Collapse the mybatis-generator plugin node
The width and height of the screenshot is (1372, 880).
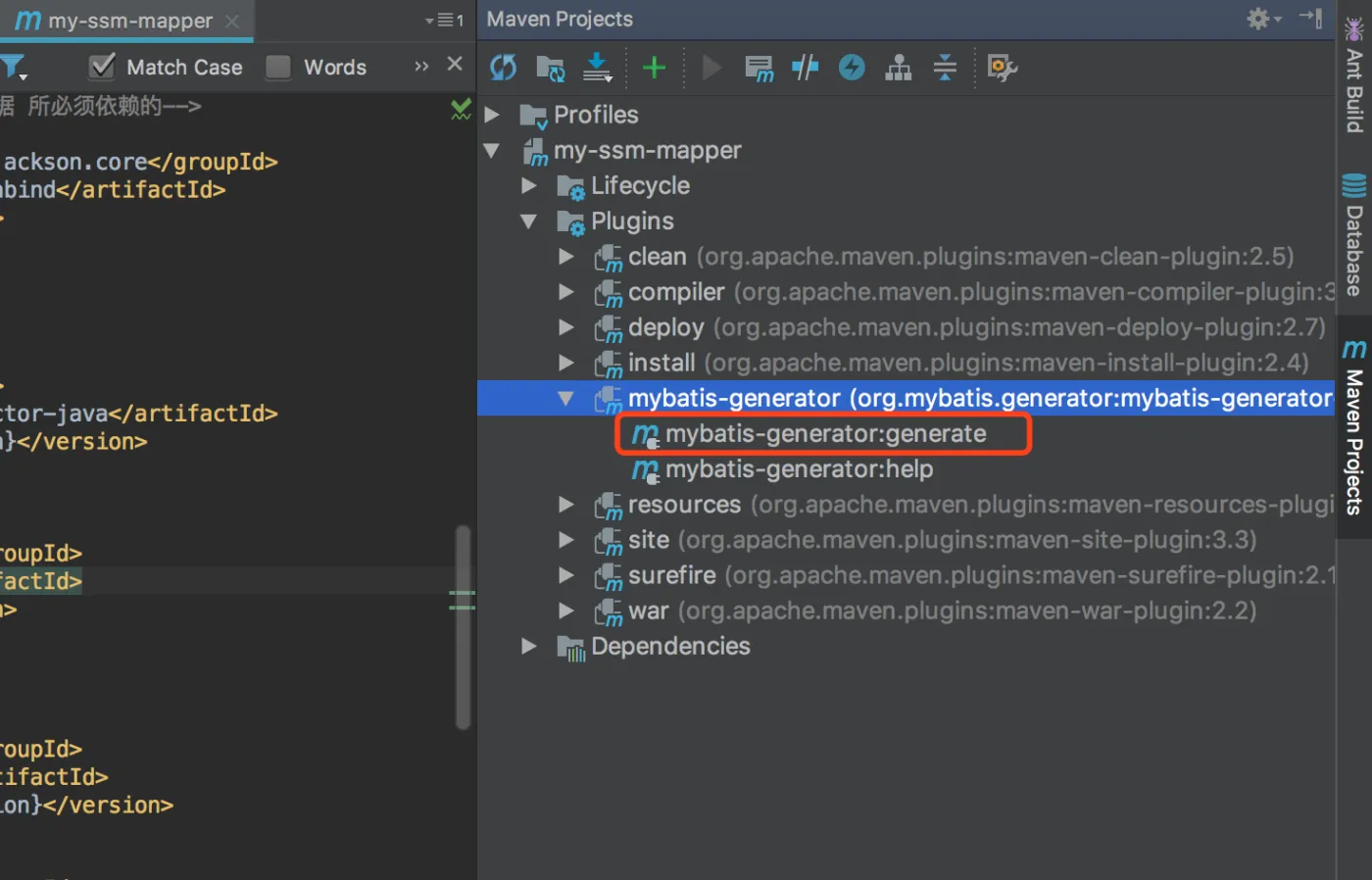[x=565, y=399]
